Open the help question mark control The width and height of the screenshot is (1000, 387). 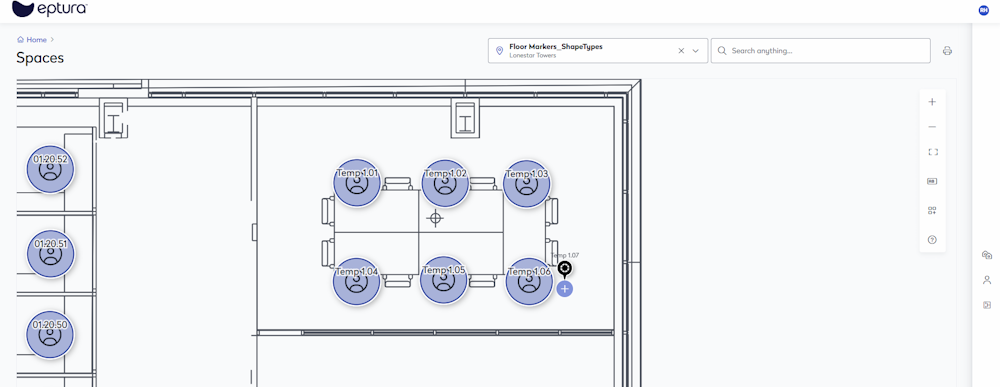pyautogui.click(x=932, y=240)
